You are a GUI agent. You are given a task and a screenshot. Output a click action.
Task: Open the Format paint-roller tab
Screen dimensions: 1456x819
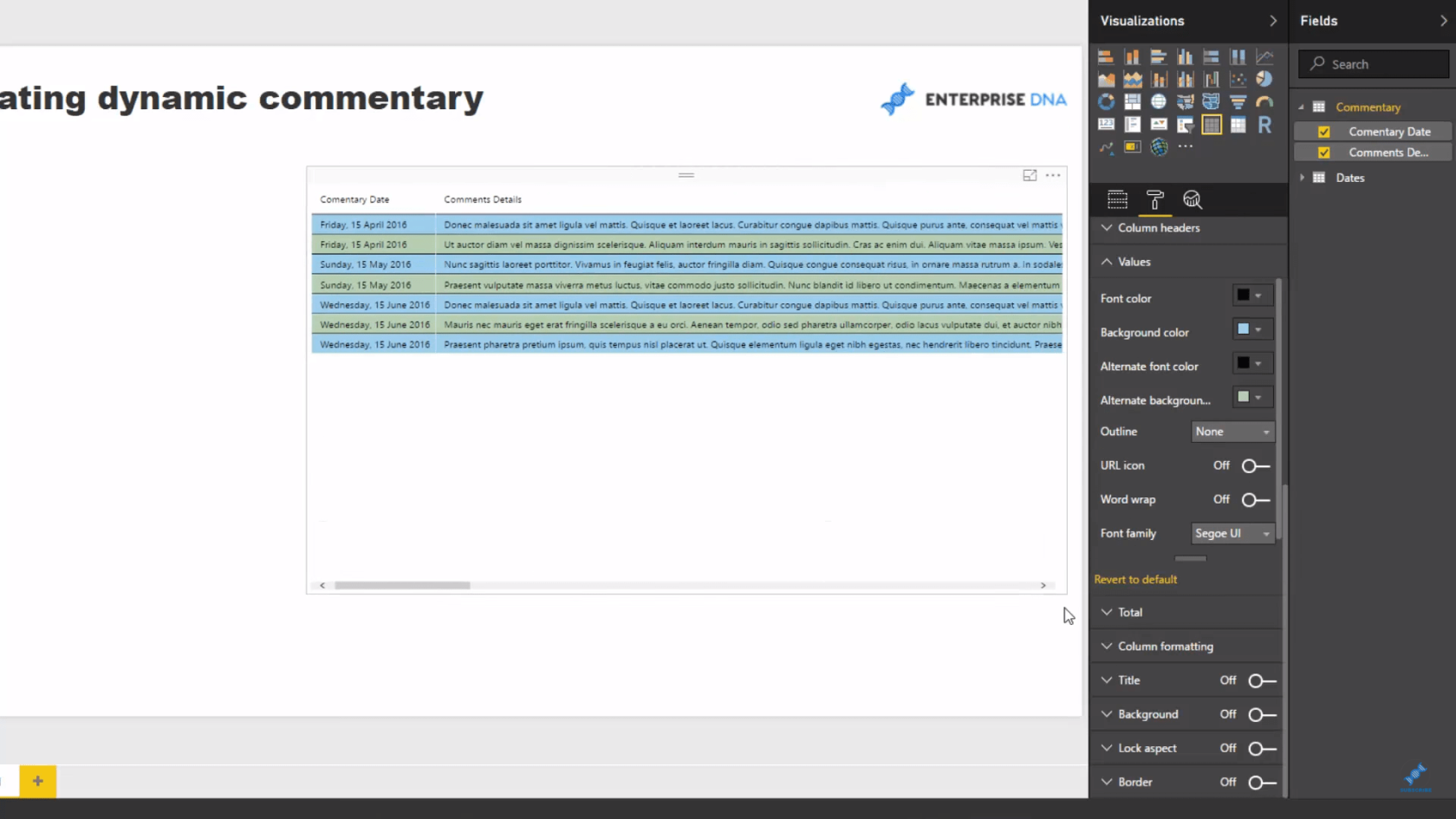1155,200
